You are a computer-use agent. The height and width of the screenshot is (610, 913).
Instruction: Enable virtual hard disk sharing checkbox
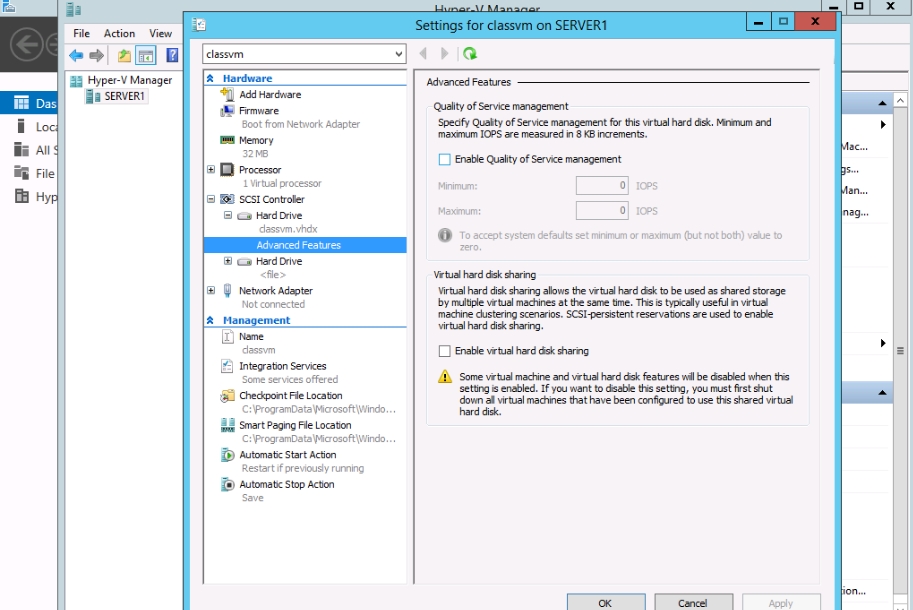444,351
